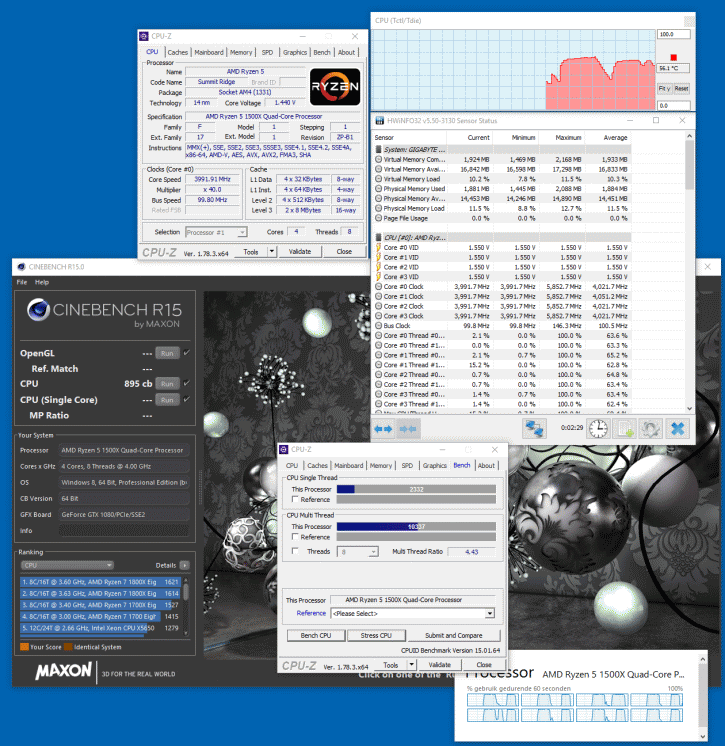Open the Cinebench Help menu
This screenshot has height=746, width=725.
point(42,282)
